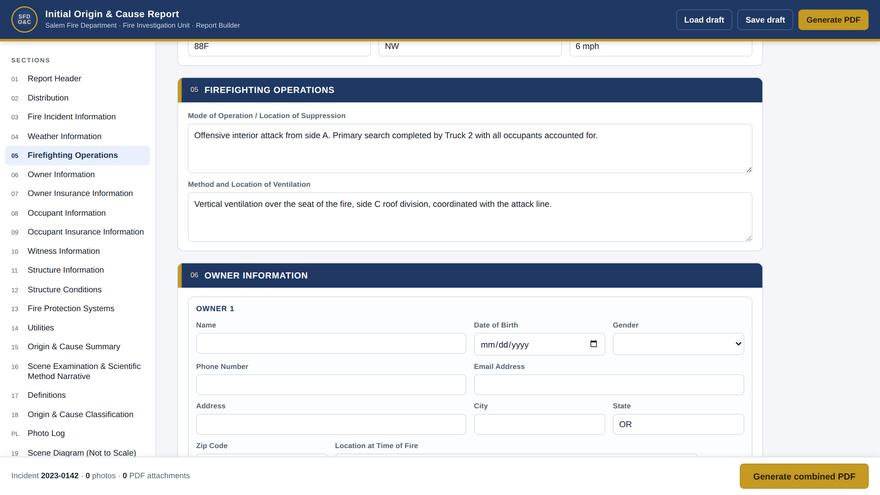Click the Initial Origin & Cause Report title

click(112, 14)
